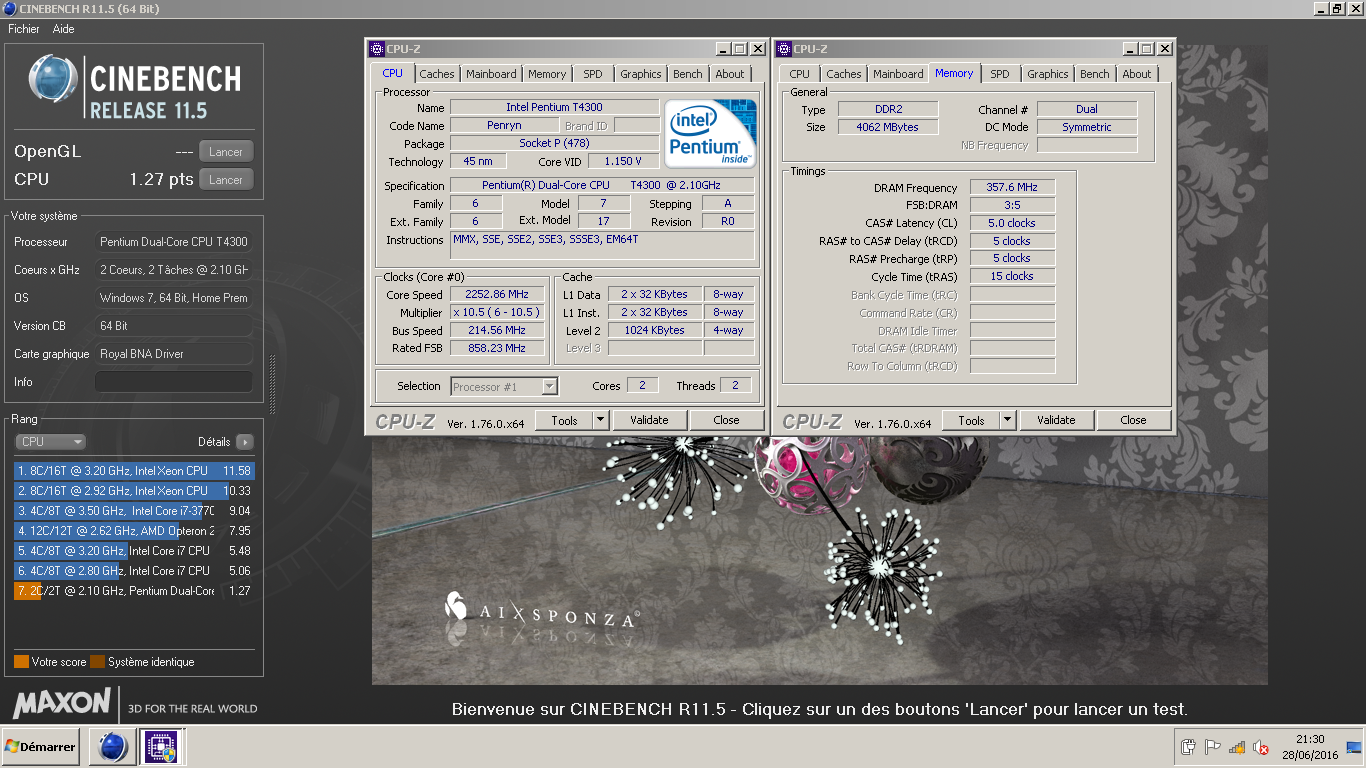Open CPU-Z taskbar icon

[161, 747]
